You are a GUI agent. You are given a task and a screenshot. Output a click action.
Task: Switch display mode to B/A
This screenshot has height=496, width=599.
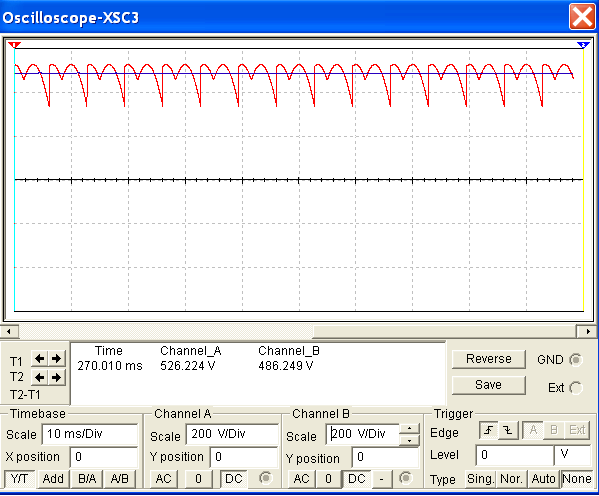[87, 479]
